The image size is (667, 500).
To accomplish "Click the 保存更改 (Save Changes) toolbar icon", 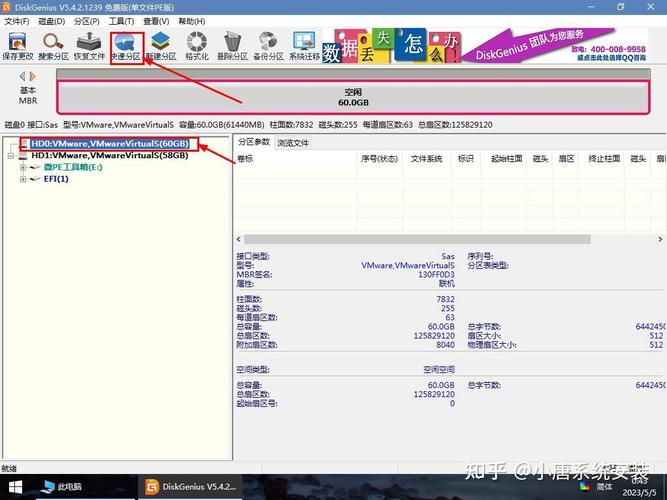I will click(18, 46).
